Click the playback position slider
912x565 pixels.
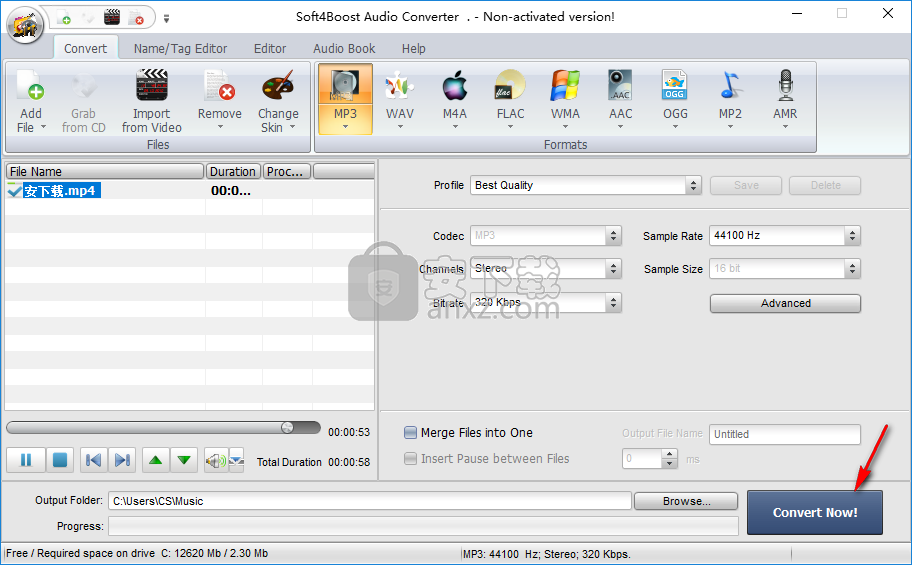(163, 428)
